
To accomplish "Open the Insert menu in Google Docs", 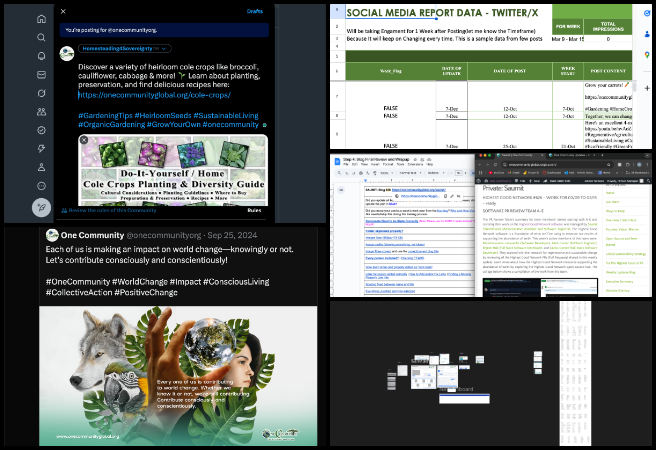I will point(375,164).
